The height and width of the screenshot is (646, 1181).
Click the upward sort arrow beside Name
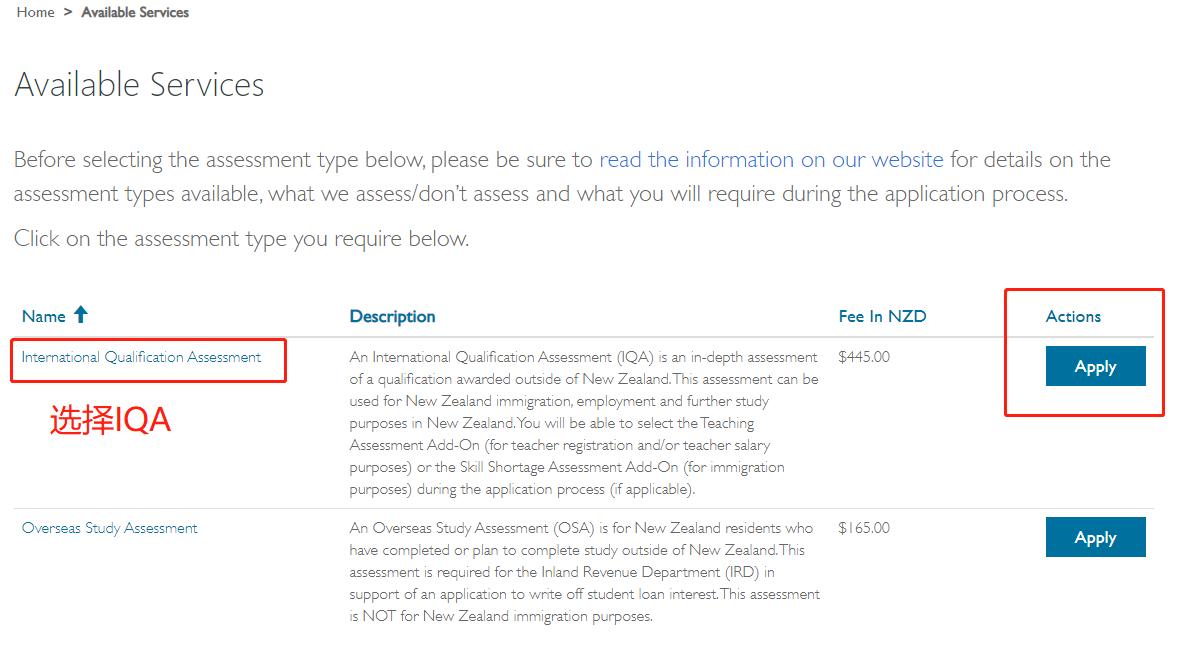click(x=81, y=315)
